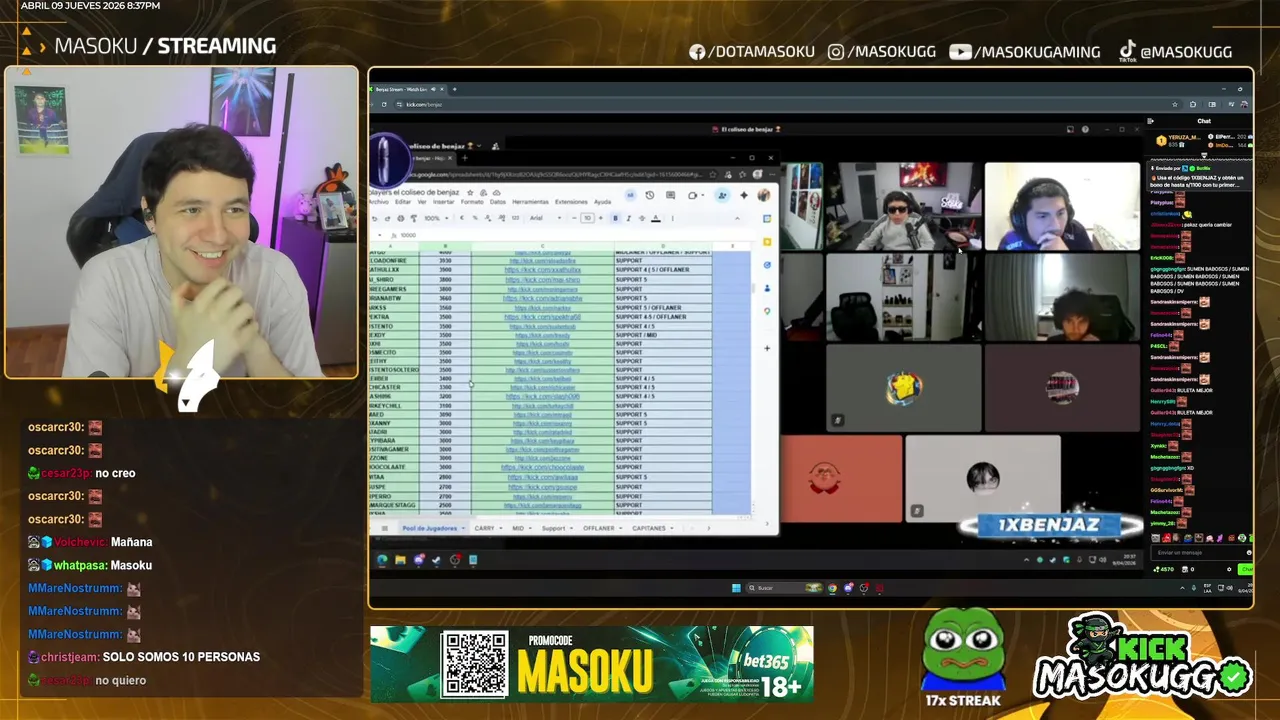Click the Share button in Sheets

pos(722,195)
